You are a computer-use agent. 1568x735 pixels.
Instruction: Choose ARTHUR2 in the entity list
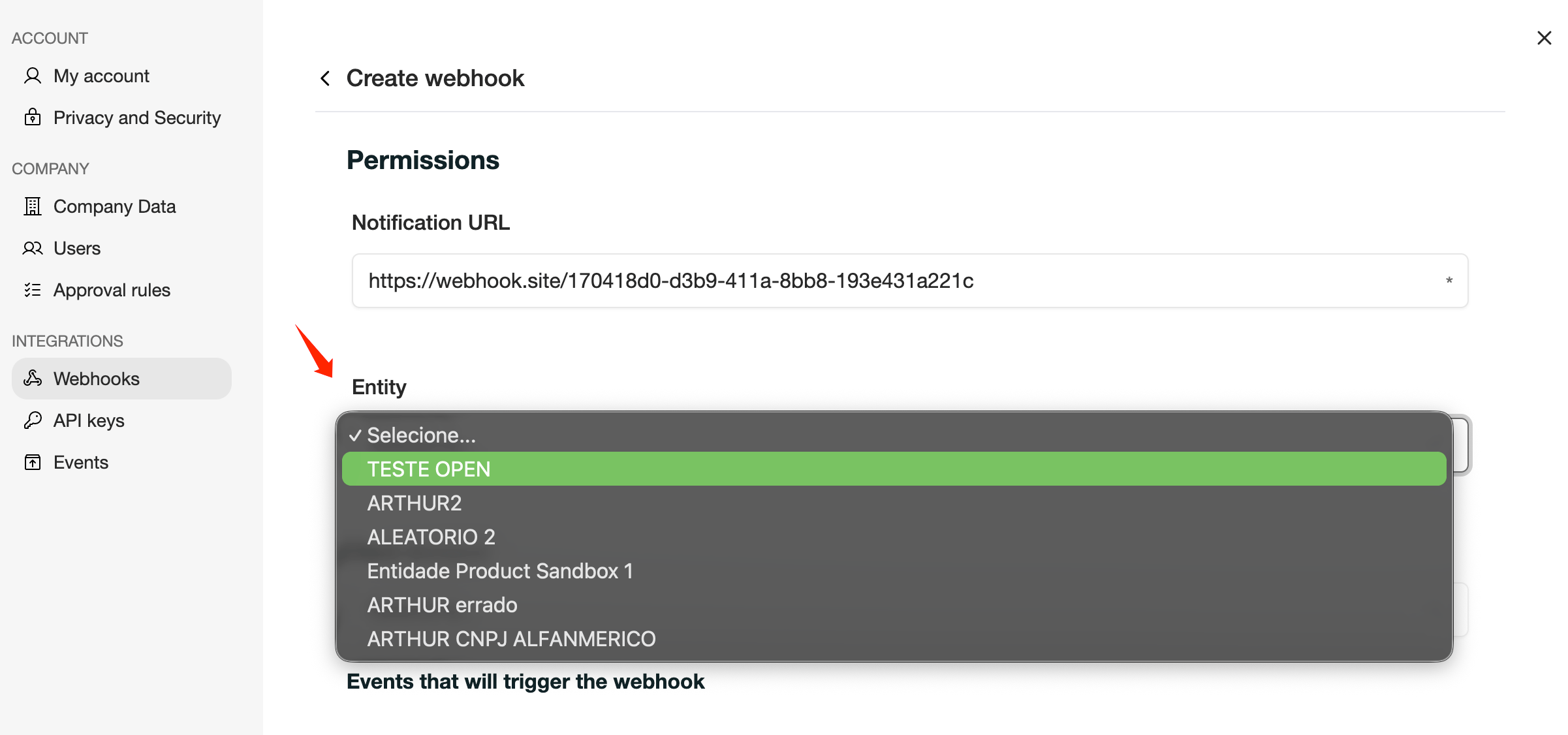[x=894, y=503]
